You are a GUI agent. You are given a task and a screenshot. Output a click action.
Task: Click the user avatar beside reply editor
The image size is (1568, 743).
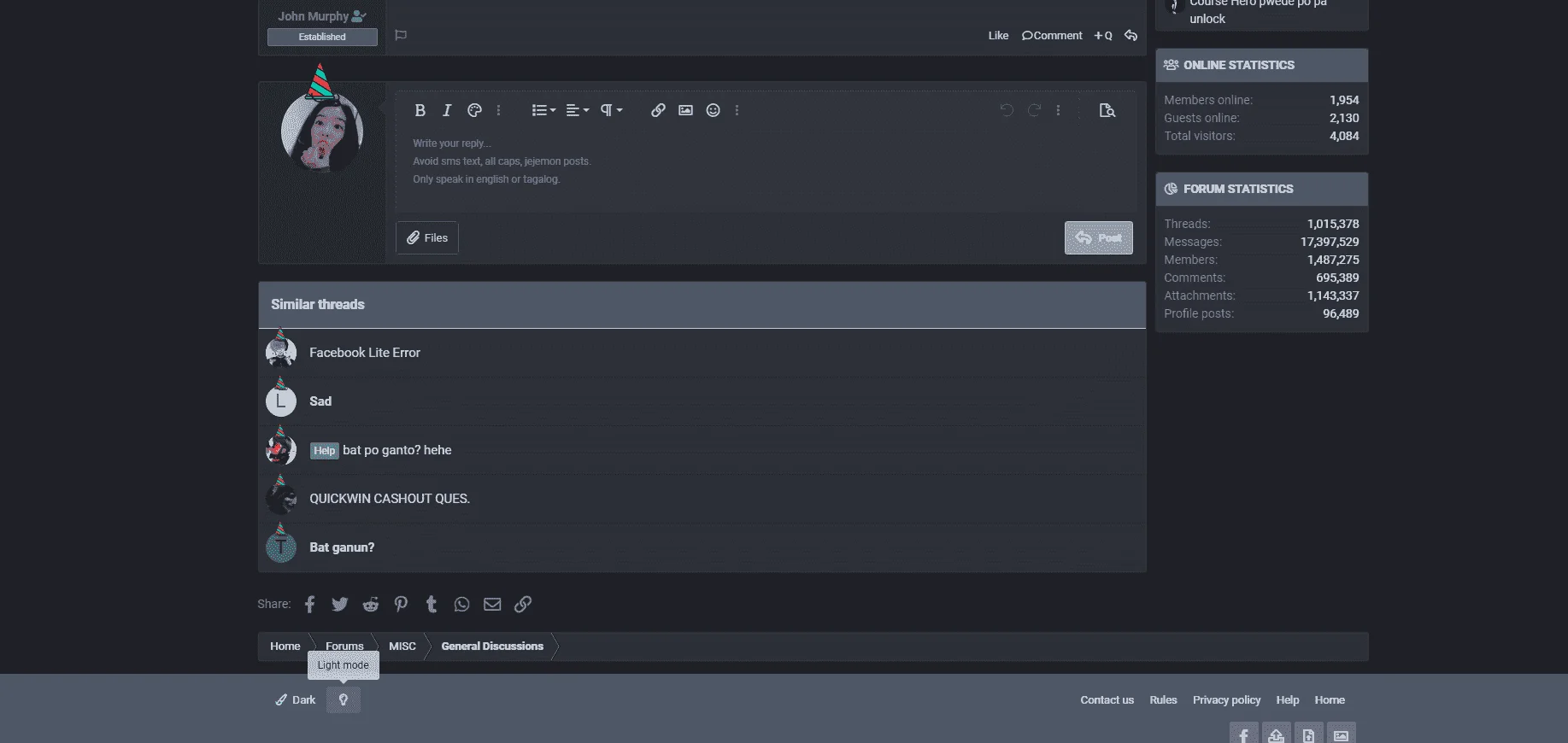pyautogui.click(x=322, y=132)
